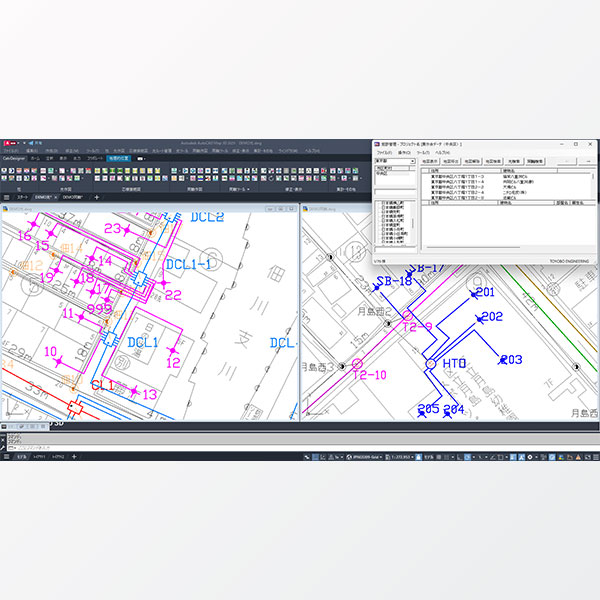Image resolution: width=600 pixels, height=600 pixels.
Task: Click the text field below the ward list
Action: pyautogui.click(x=395, y=192)
